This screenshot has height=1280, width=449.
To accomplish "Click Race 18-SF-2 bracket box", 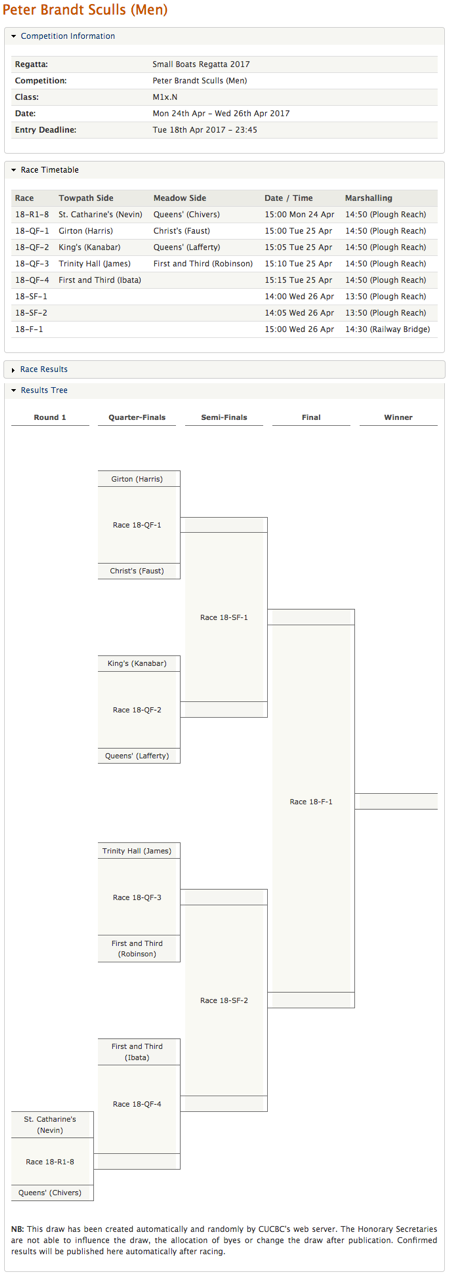I will tap(225, 1000).
